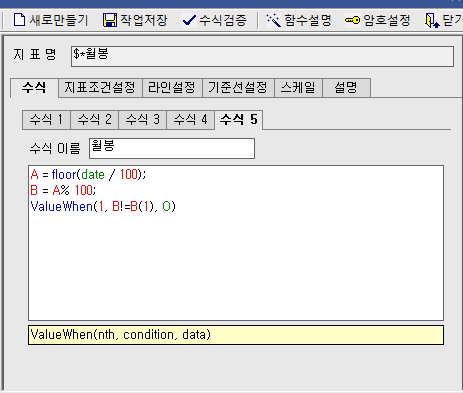Switch to the 수식 3 sub-tab

pos(142,120)
